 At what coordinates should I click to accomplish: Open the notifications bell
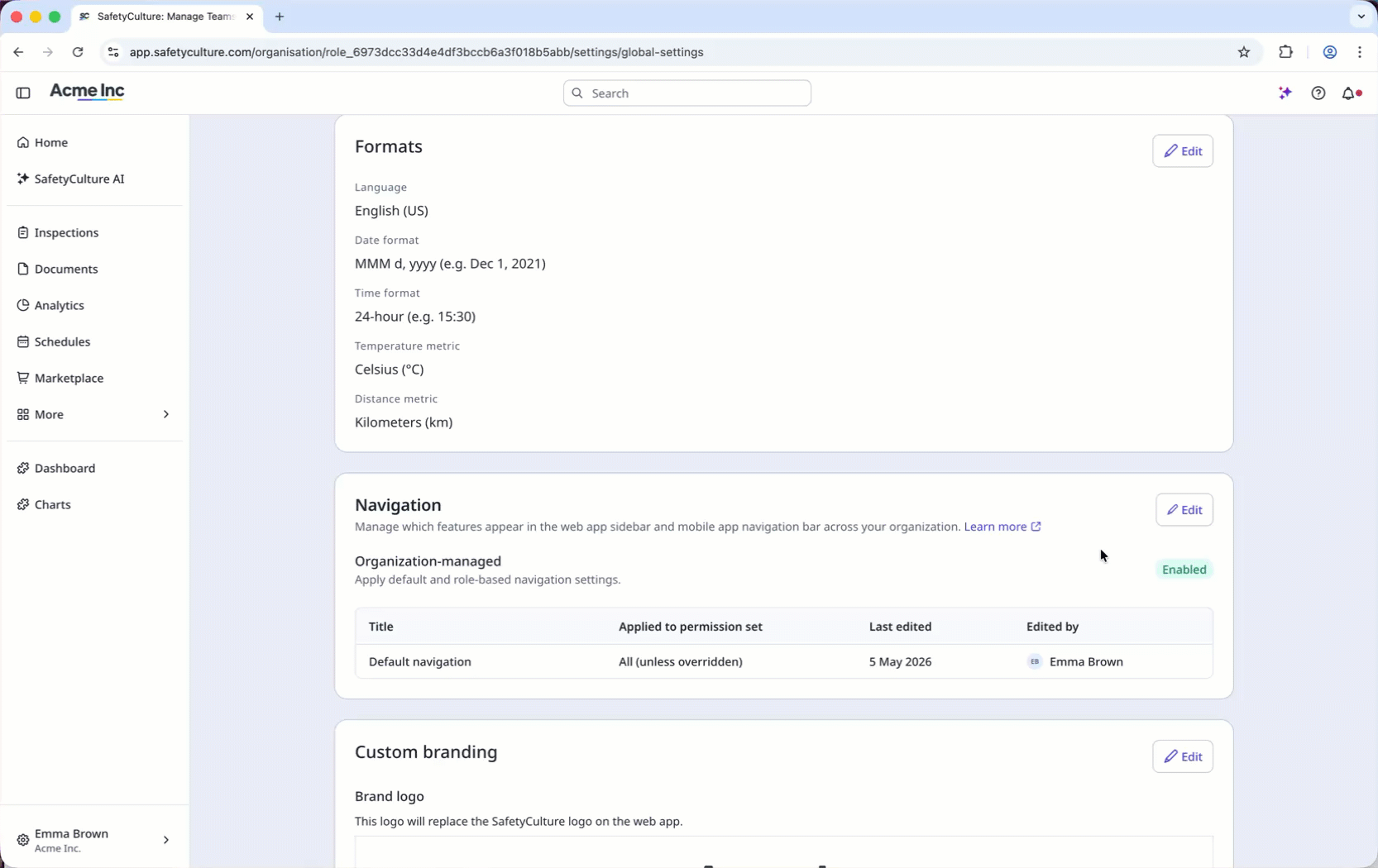pos(1351,93)
